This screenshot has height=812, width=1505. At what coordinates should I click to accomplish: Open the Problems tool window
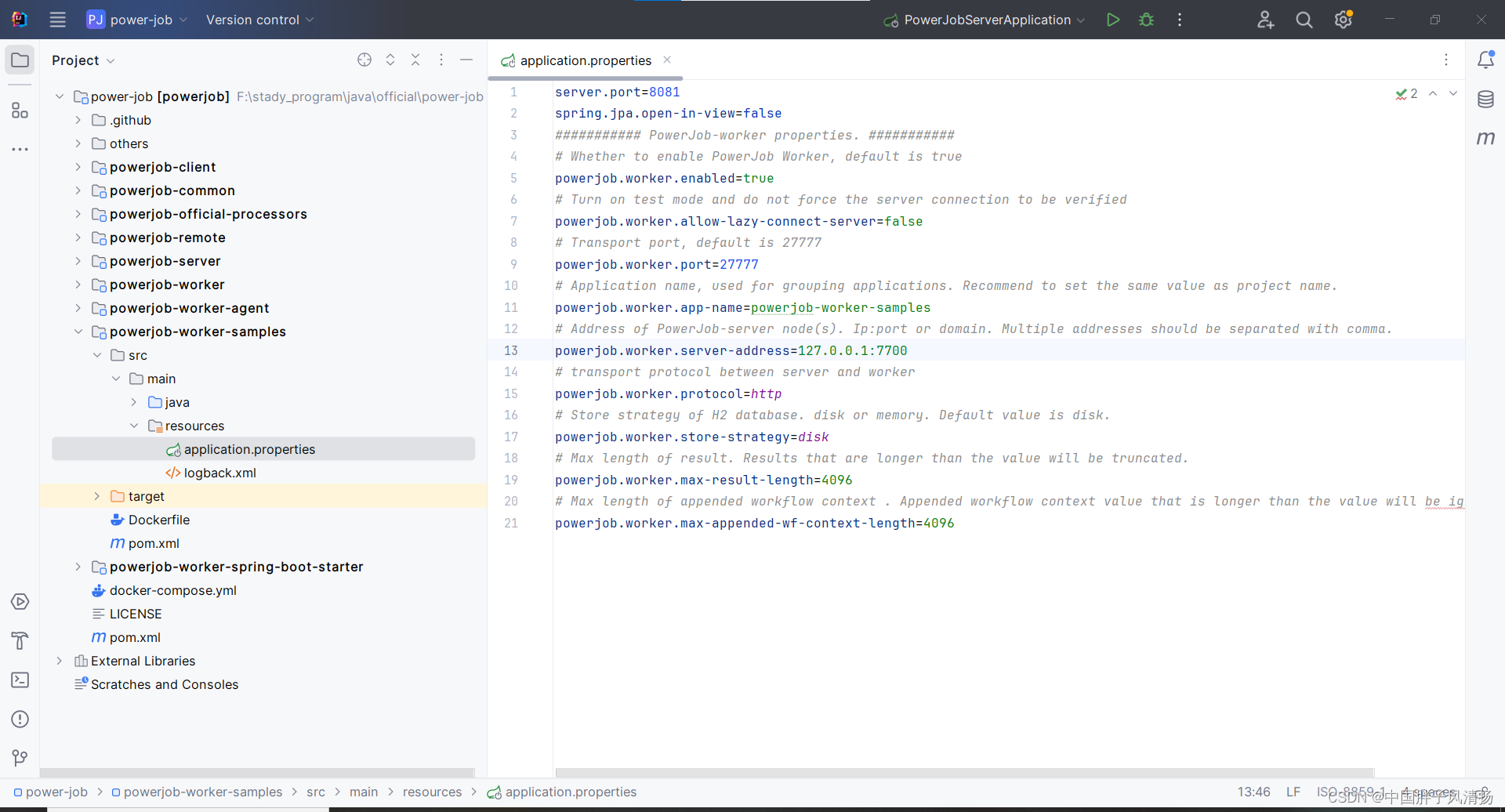click(20, 720)
